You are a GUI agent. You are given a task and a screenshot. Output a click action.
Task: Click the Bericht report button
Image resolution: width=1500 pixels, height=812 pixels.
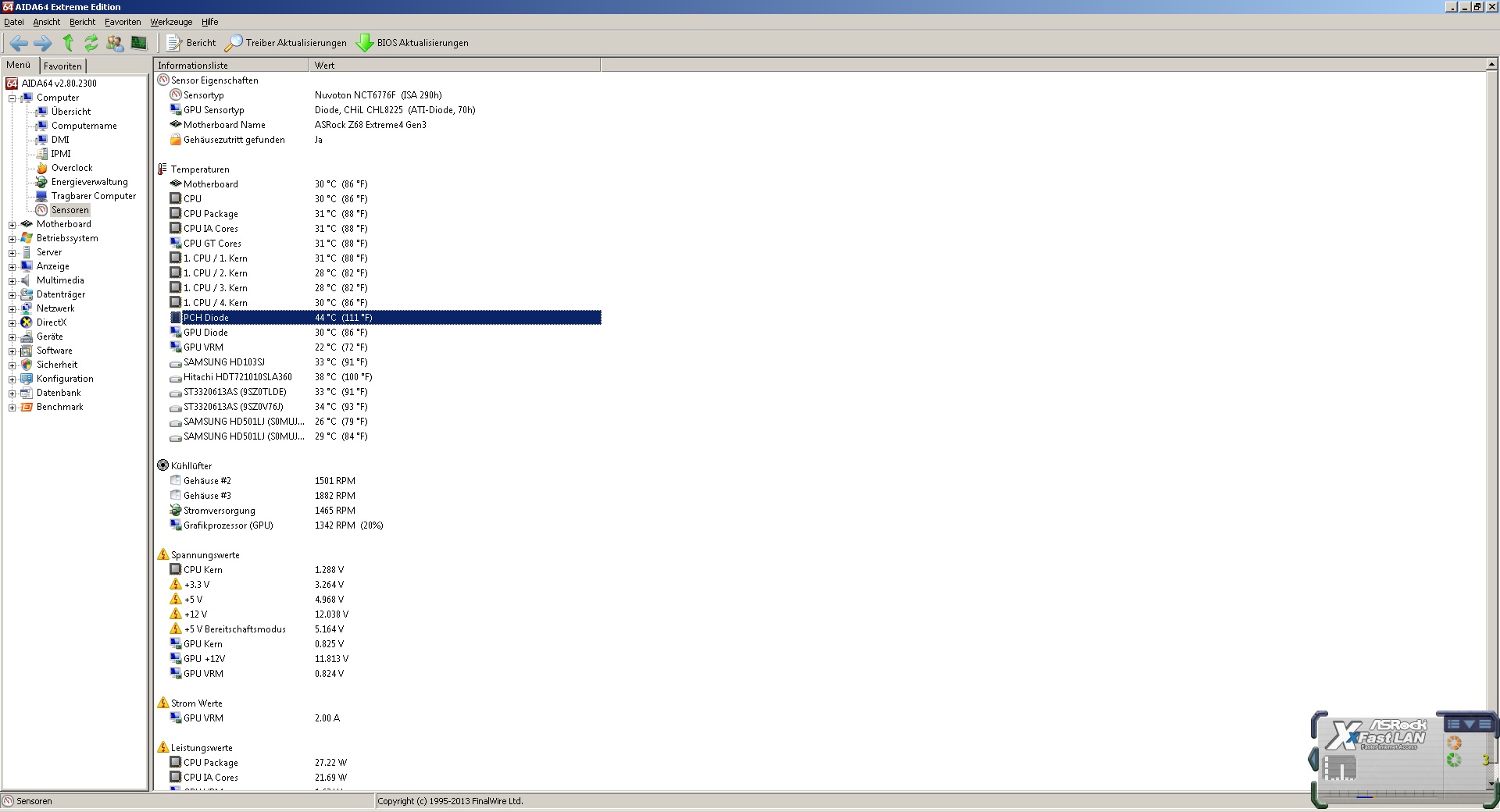[x=191, y=43]
